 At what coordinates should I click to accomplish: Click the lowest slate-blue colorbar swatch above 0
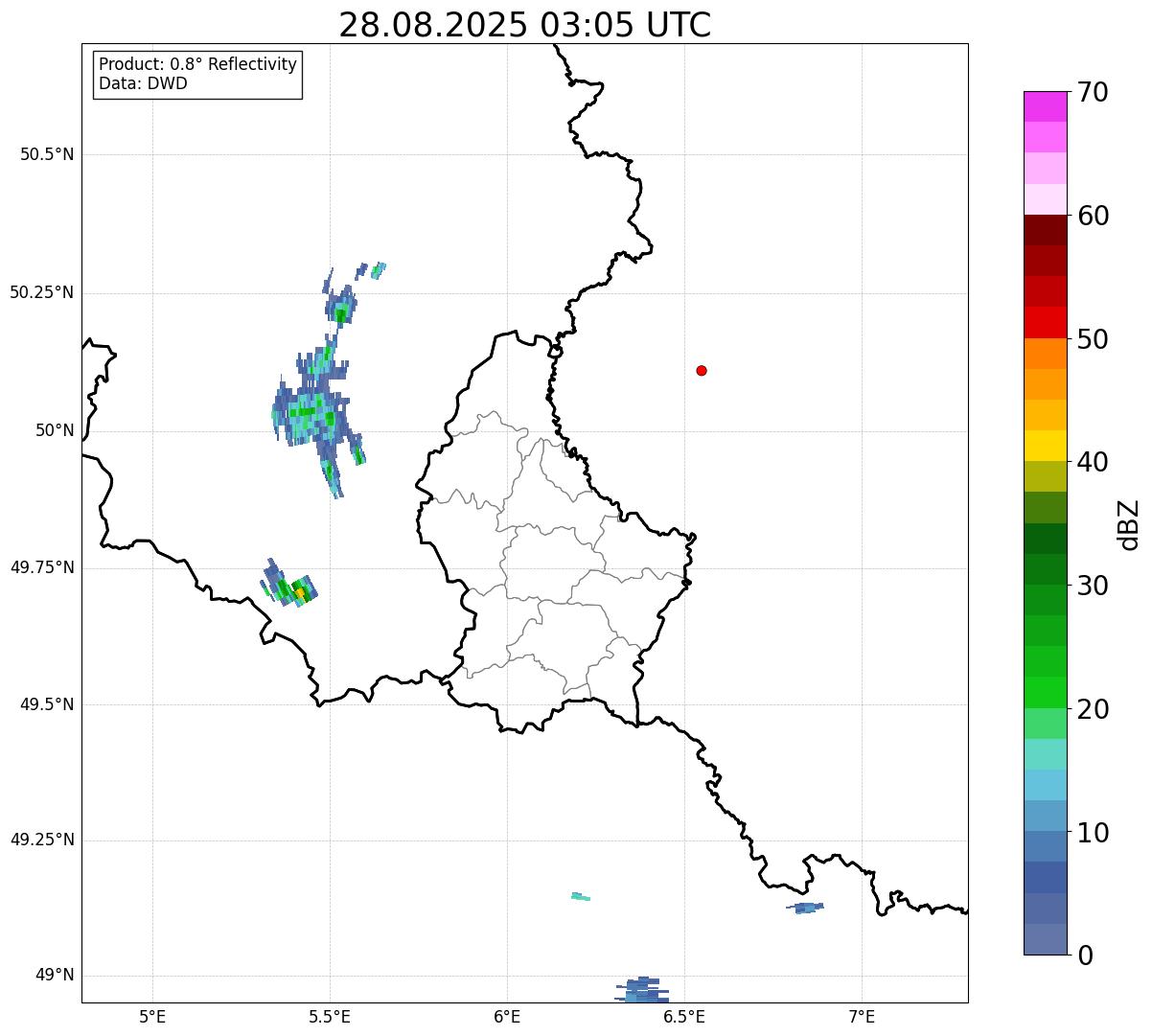point(1045,939)
